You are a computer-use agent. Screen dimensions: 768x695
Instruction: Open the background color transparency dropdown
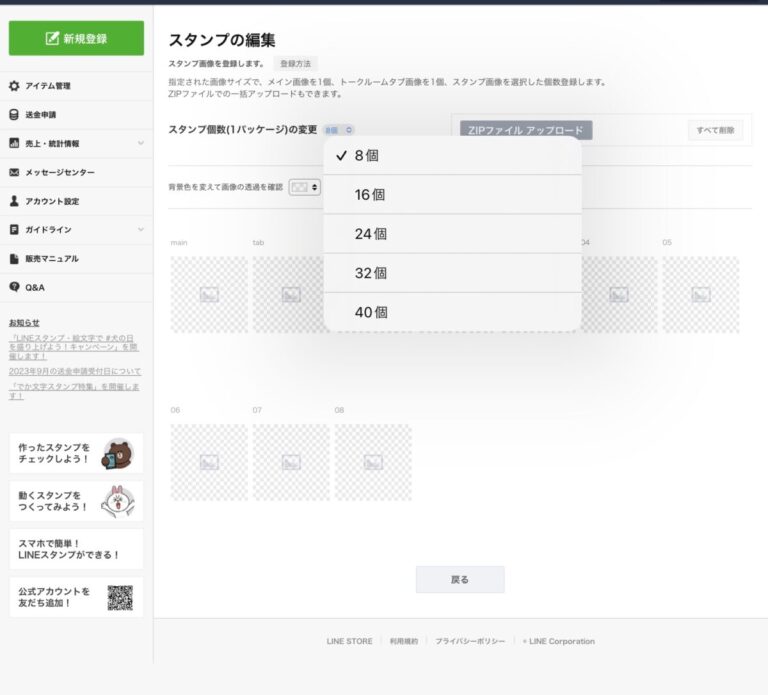[x=304, y=187]
